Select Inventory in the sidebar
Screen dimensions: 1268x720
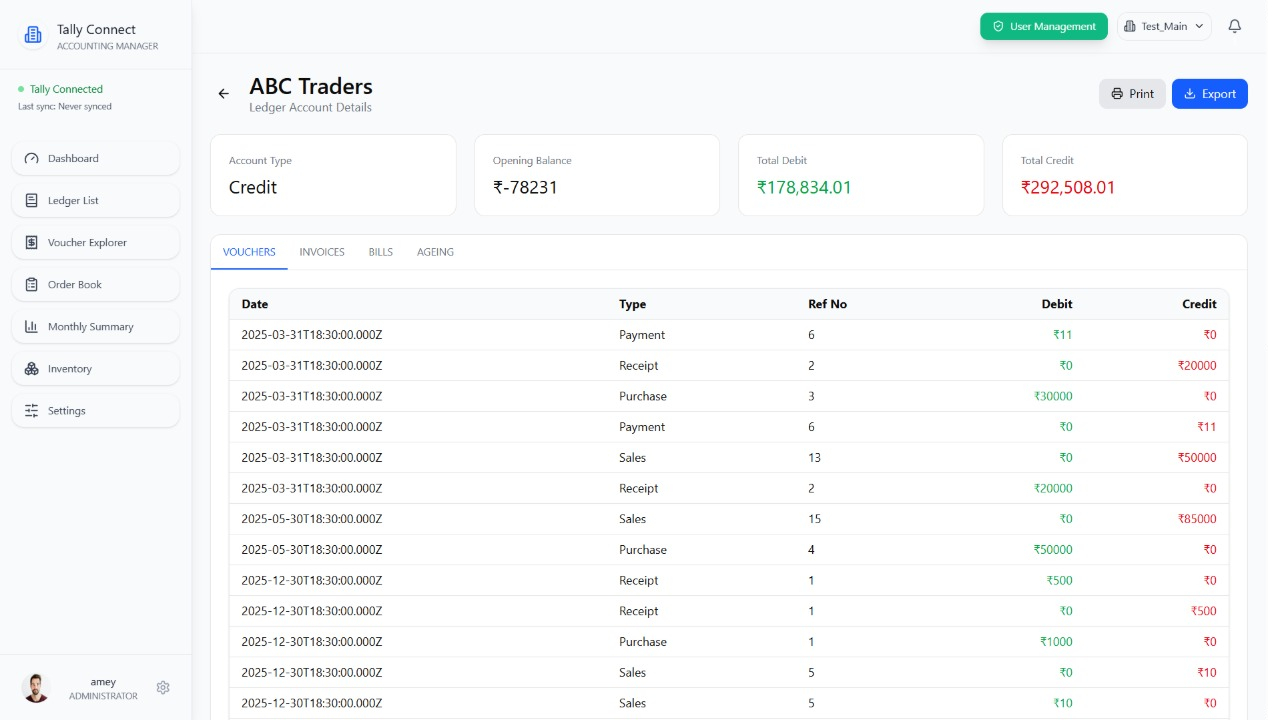click(x=96, y=369)
